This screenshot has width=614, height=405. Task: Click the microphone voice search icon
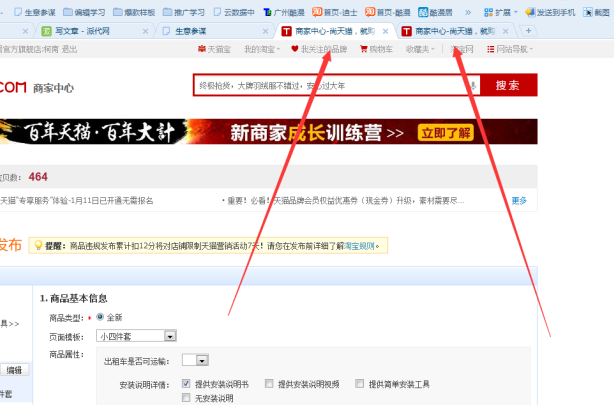coord(473,85)
